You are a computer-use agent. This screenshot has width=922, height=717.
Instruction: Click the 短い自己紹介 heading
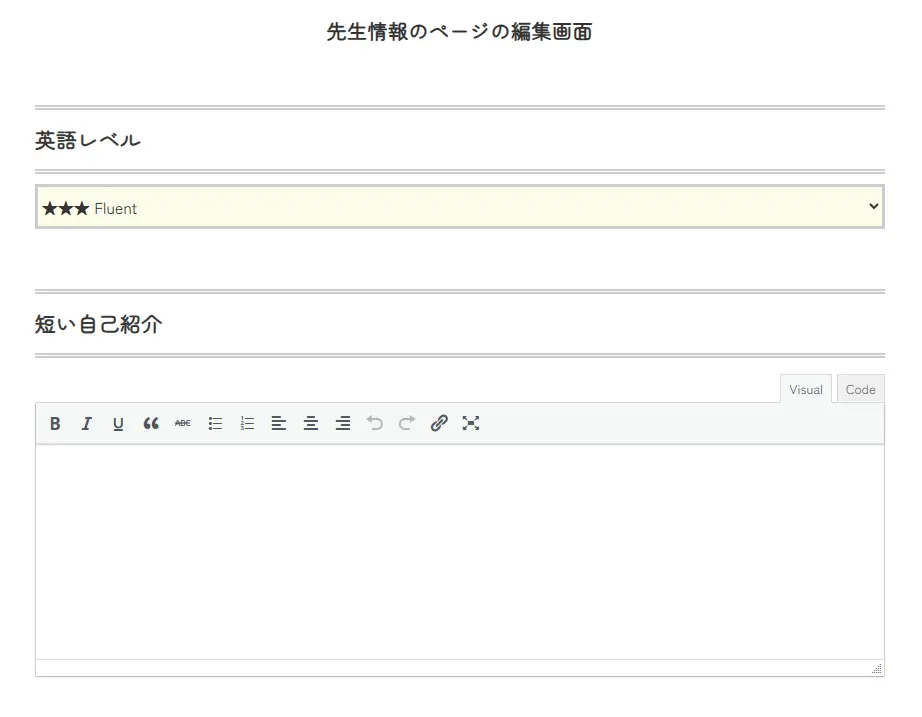98,324
